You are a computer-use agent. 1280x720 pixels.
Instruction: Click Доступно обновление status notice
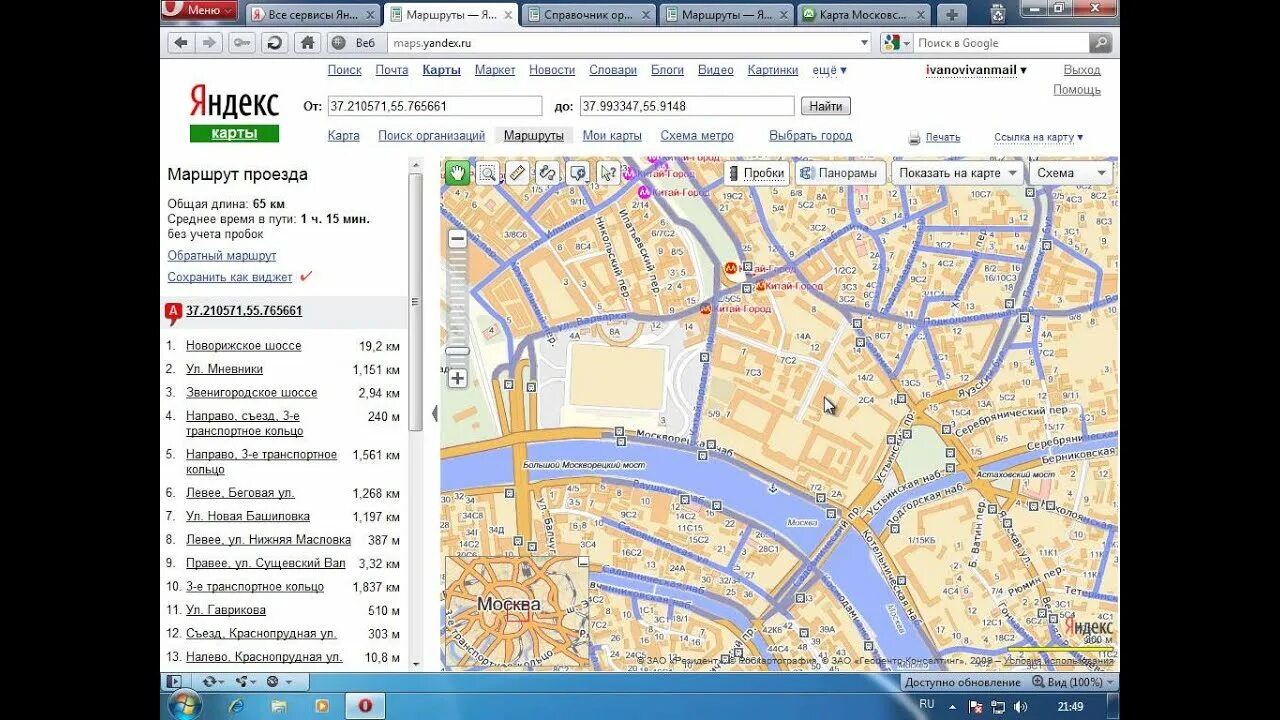click(963, 682)
